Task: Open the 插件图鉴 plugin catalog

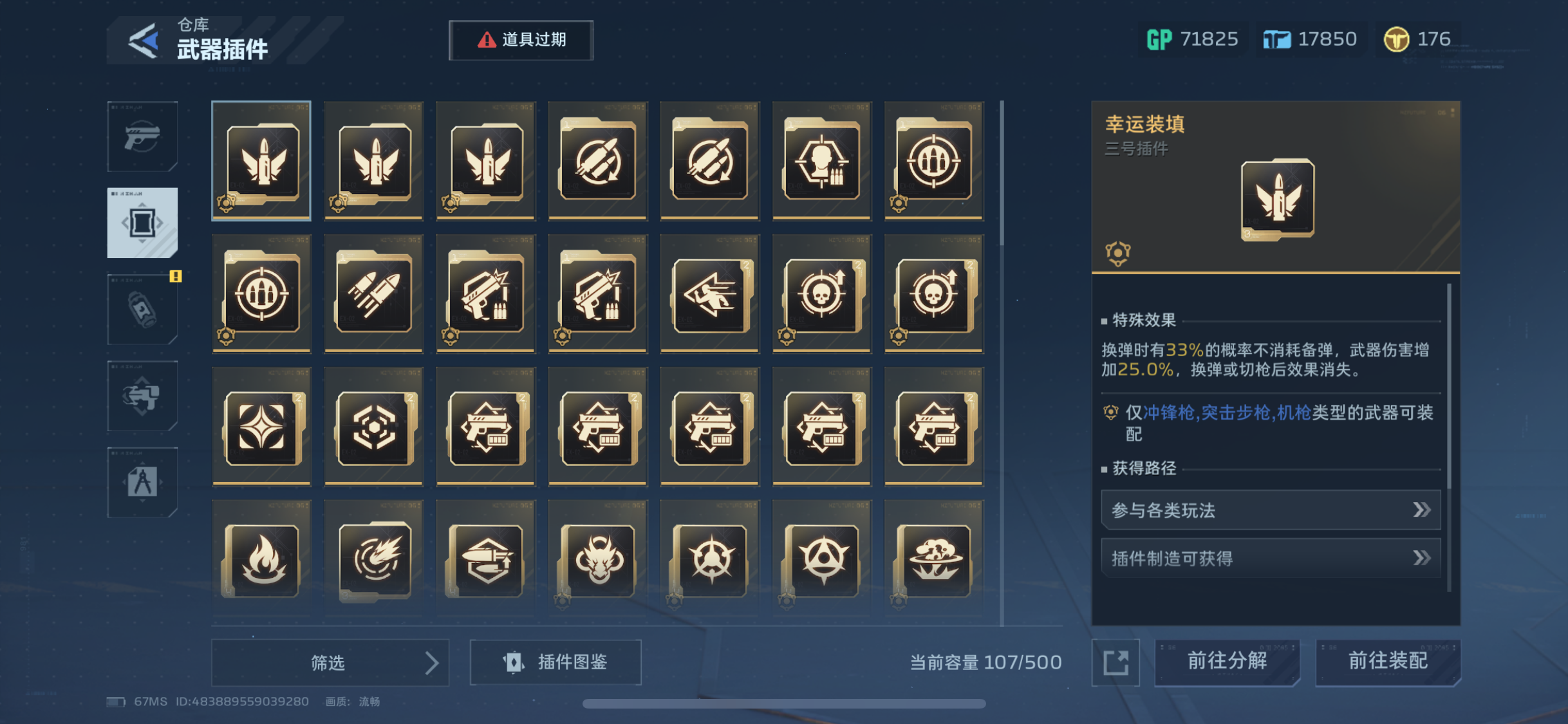Action: [x=555, y=662]
